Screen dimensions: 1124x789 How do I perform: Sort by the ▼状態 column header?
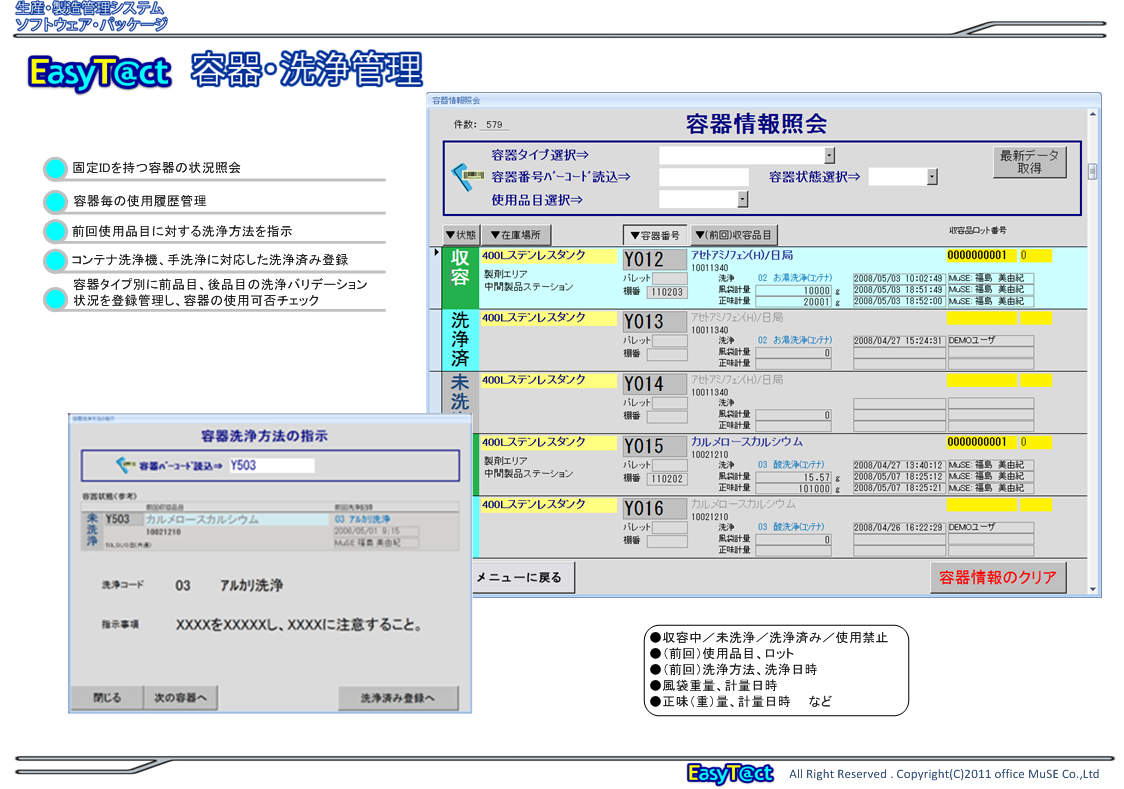click(x=460, y=235)
